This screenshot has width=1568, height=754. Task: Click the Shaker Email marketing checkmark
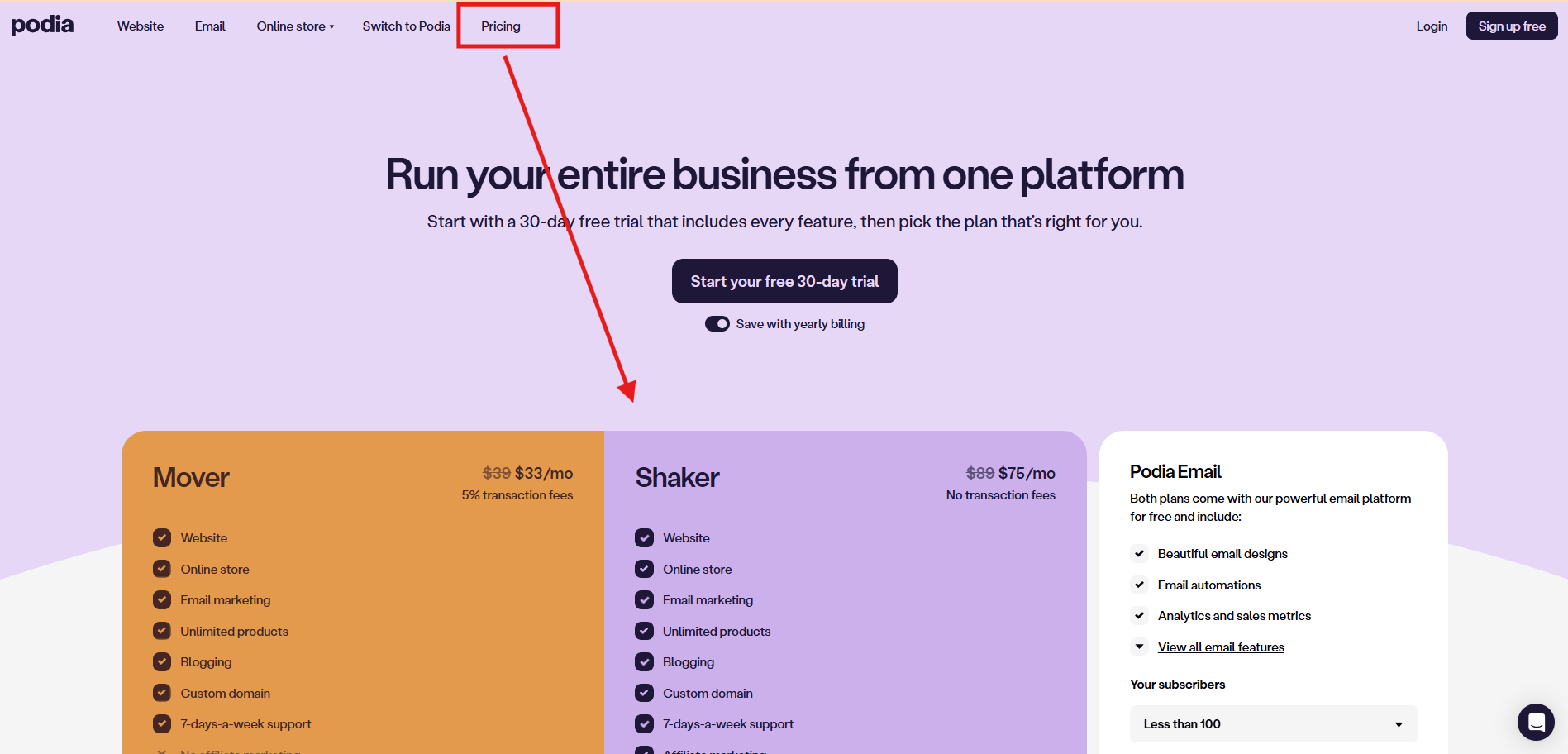(x=644, y=600)
